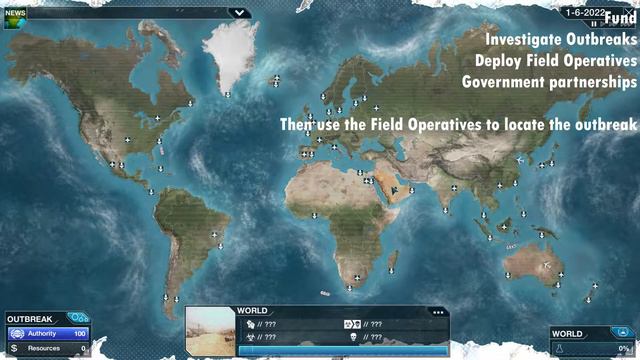Select the Great Lakes airport marker
640x360 pixels.
[x=158, y=118]
